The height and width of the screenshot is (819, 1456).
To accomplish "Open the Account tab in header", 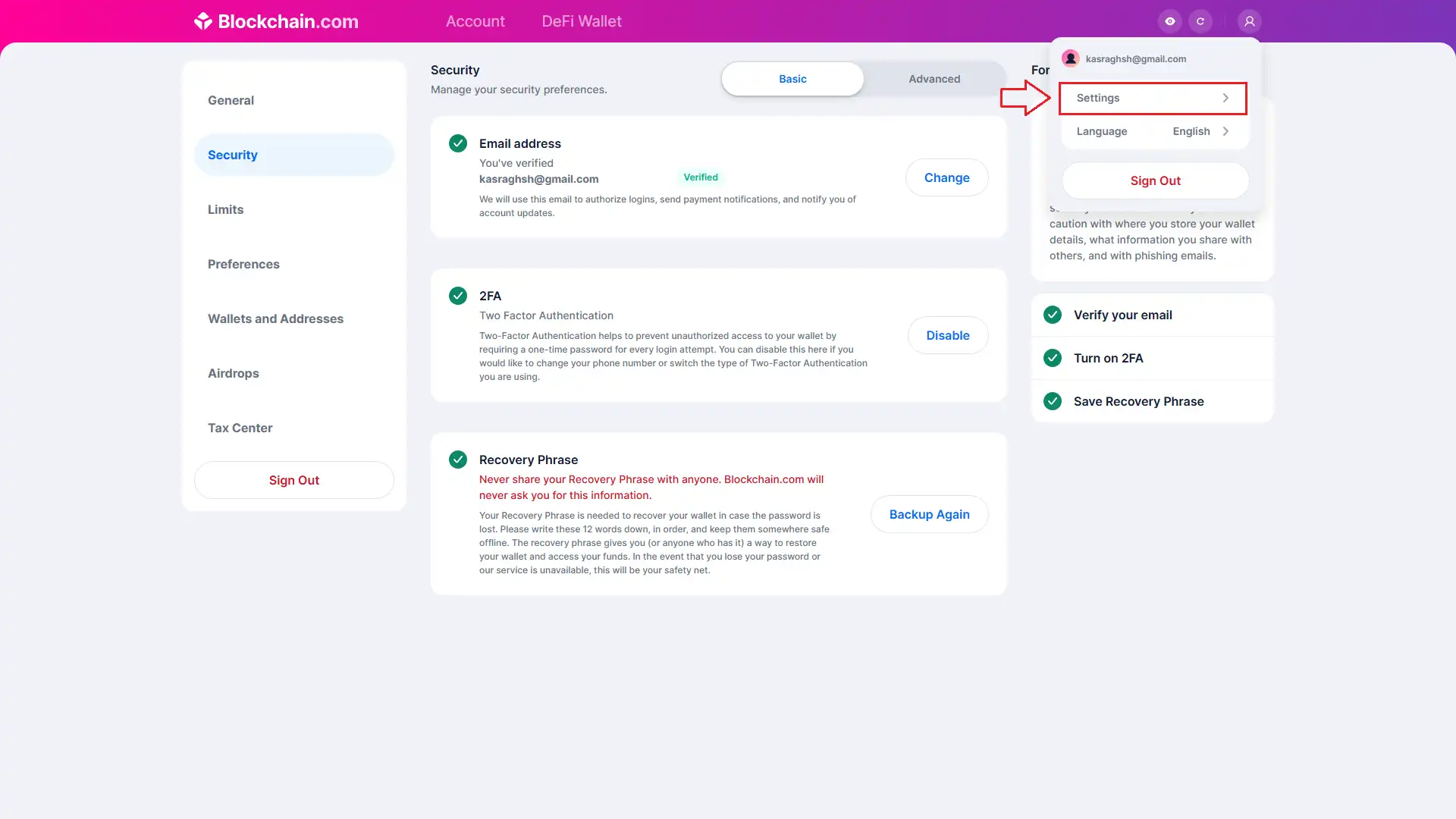I will [x=475, y=21].
